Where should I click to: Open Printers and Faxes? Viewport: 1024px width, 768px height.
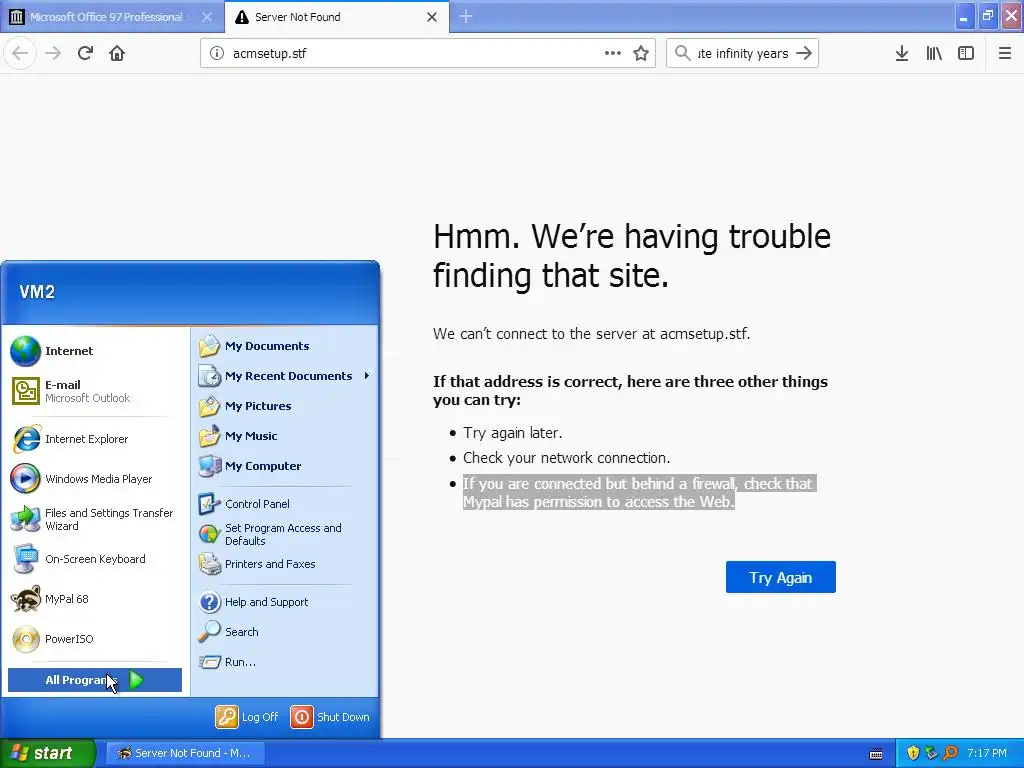285,564
